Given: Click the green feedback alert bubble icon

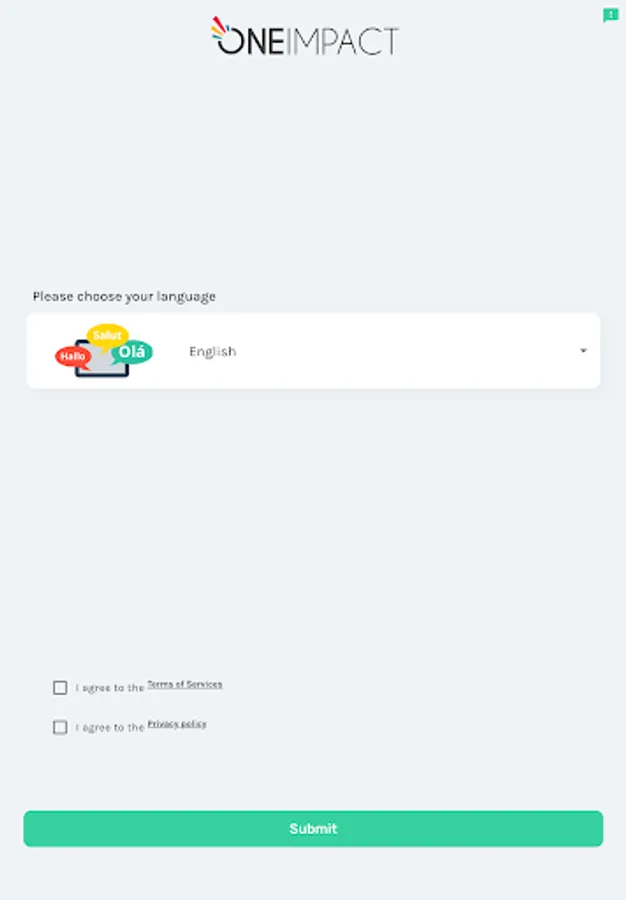Looking at the screenshot, I should pyautogui.click(x=610, y=15).
